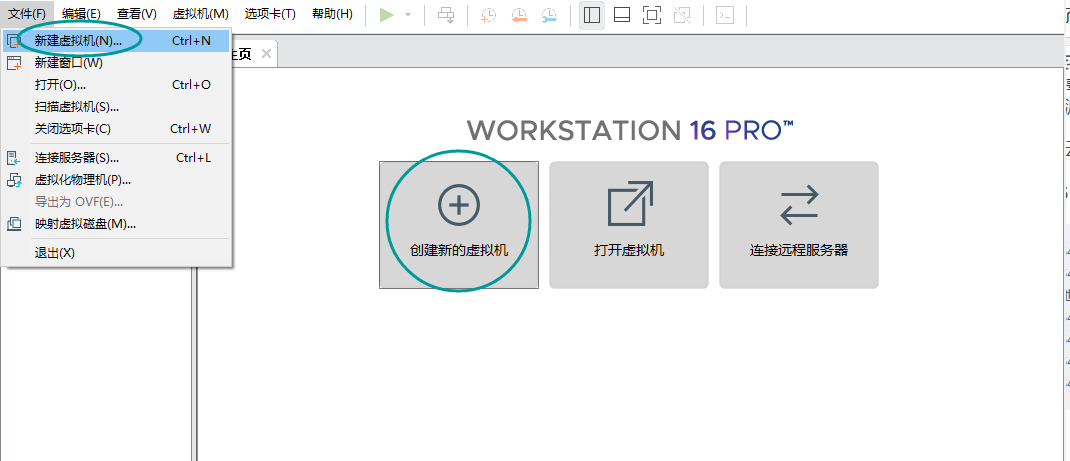Select 扫描虚拟机(S)... menu entry
Image resolution: width=1070 pixels, height=461 pixels.
(117, 107)
